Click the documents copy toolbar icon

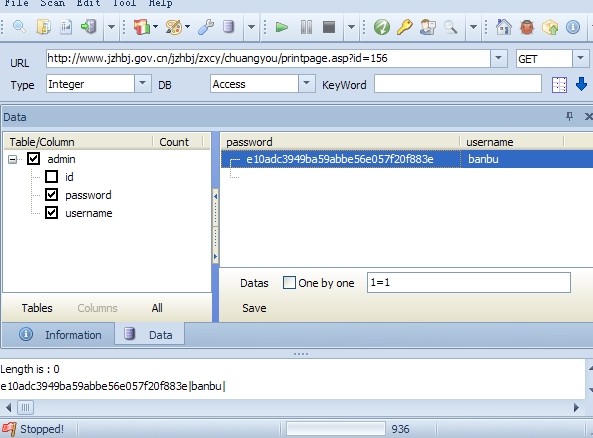point(43,27)
